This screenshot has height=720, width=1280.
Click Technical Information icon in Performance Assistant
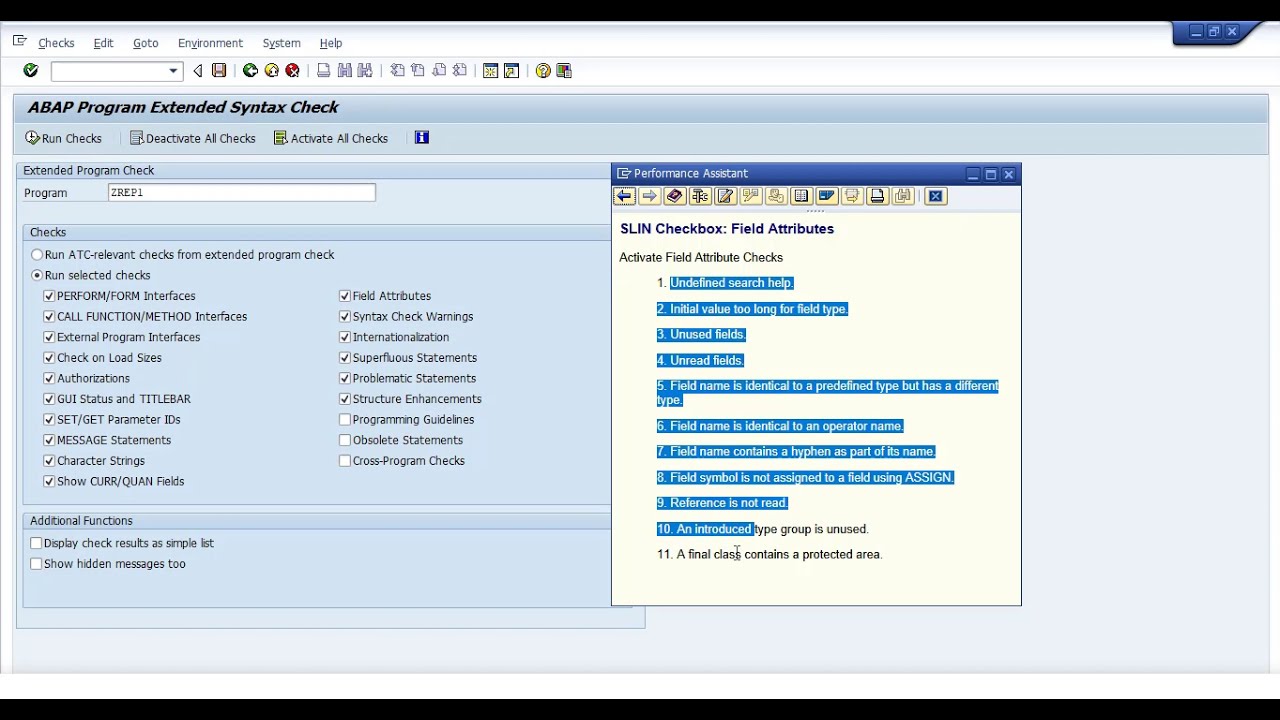point(700,196)
